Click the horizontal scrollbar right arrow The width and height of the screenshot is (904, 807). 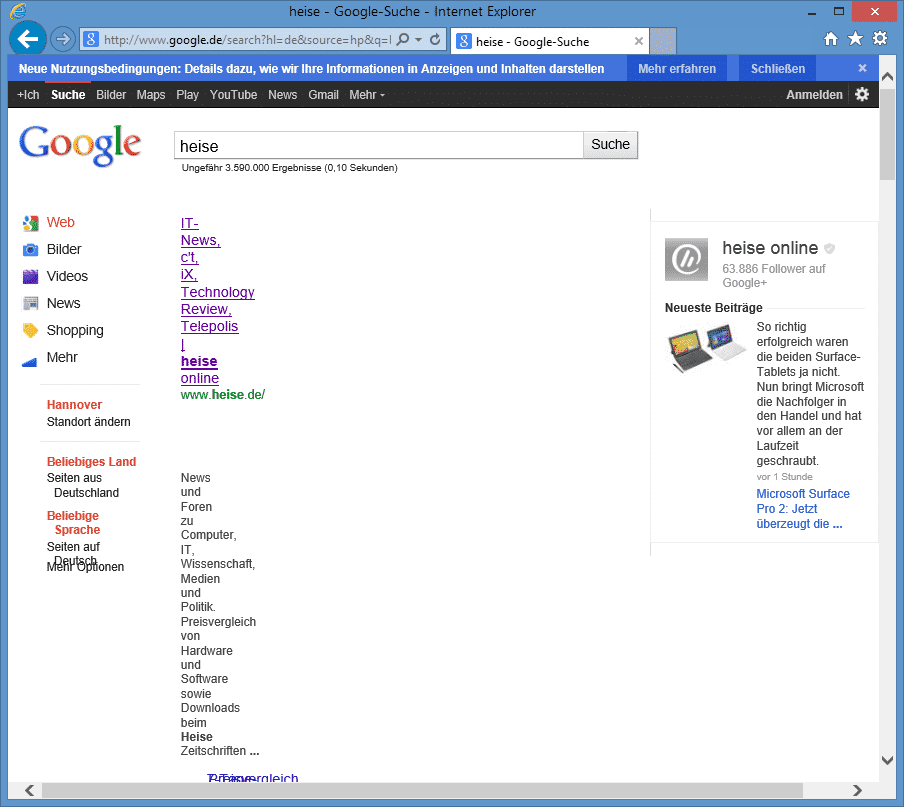(x=857, y=790)
